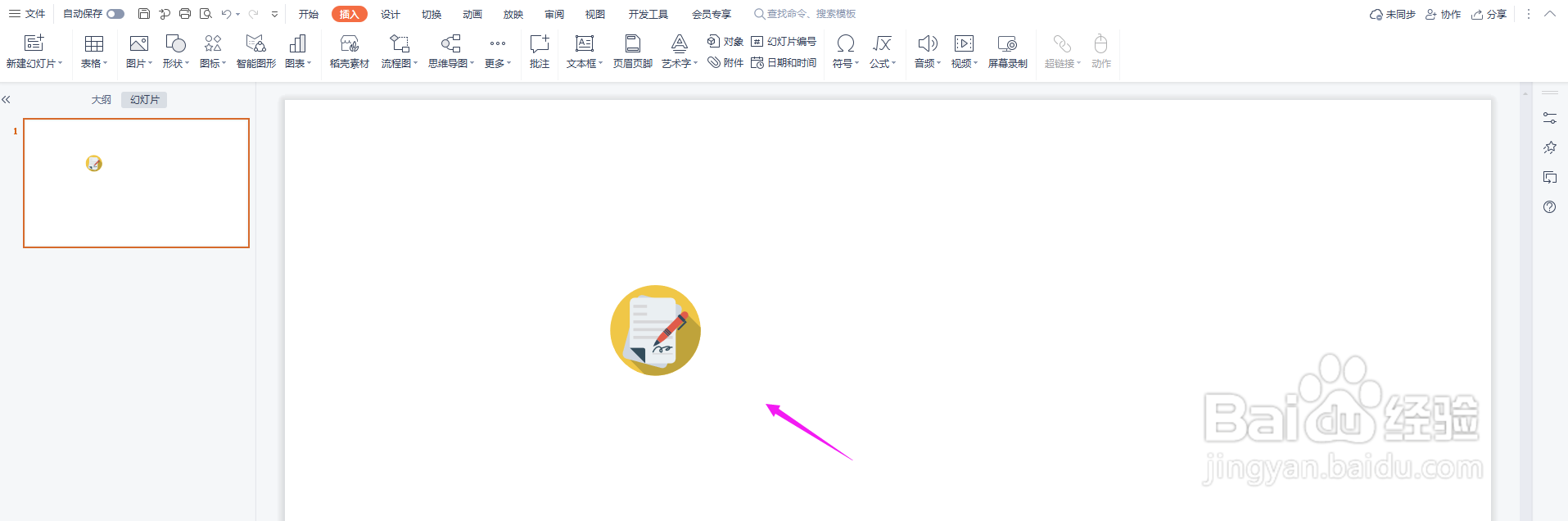The height and width of the screenshot is (521, 1568).
Task: Click the 超链接 icon
Action: pyautogui.click(x=1062, y=43)
